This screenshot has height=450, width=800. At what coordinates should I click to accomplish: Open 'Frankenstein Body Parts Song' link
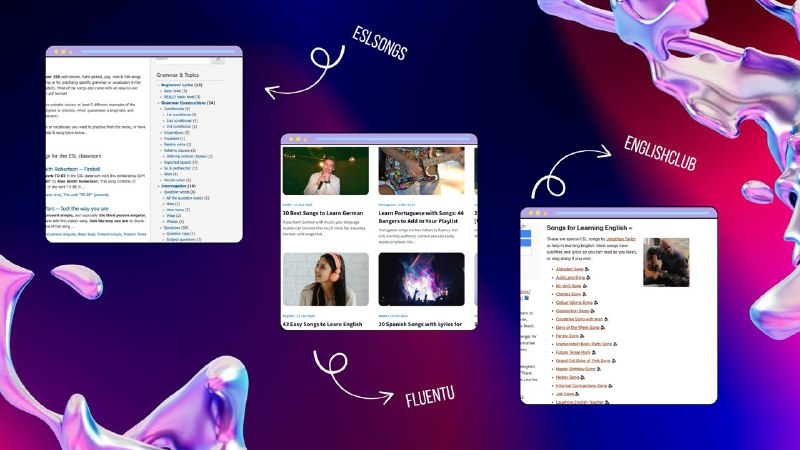(584, 344)
